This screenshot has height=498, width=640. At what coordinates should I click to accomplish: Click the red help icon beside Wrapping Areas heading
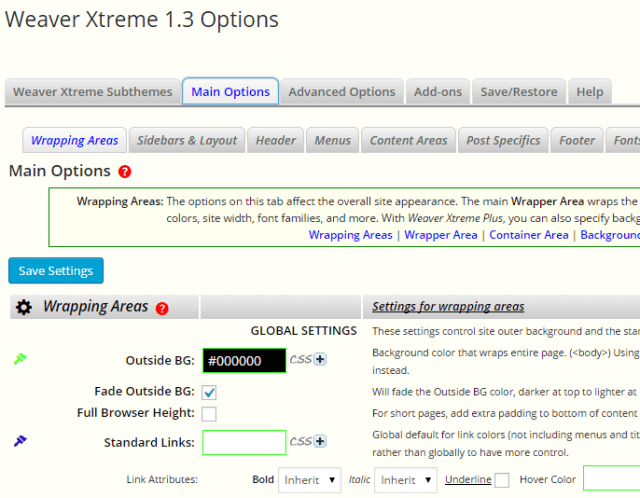point(163,309)
